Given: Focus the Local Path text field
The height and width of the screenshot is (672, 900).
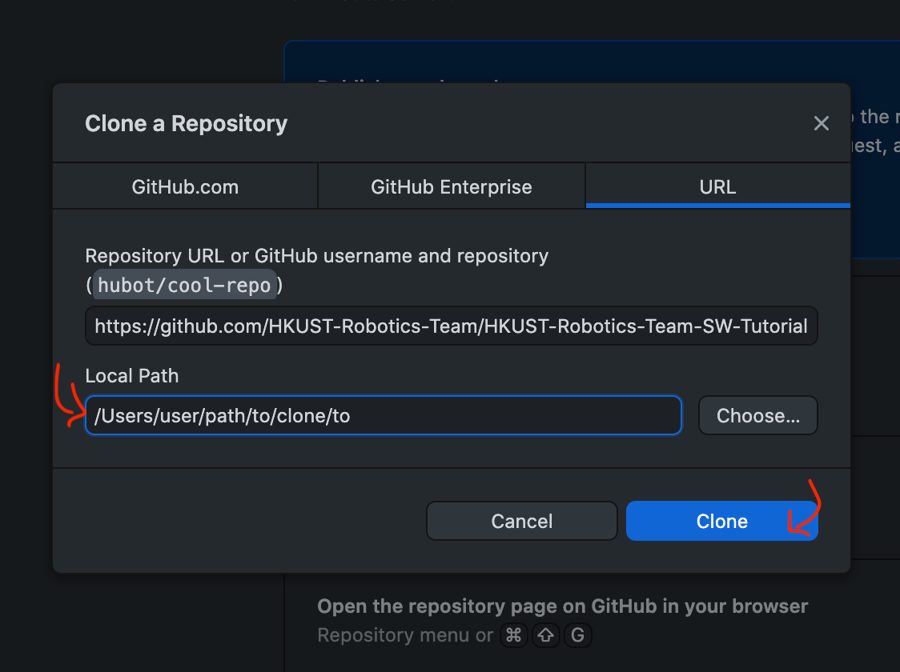Looking at the screenshot, I should click(x=383, y=415).
